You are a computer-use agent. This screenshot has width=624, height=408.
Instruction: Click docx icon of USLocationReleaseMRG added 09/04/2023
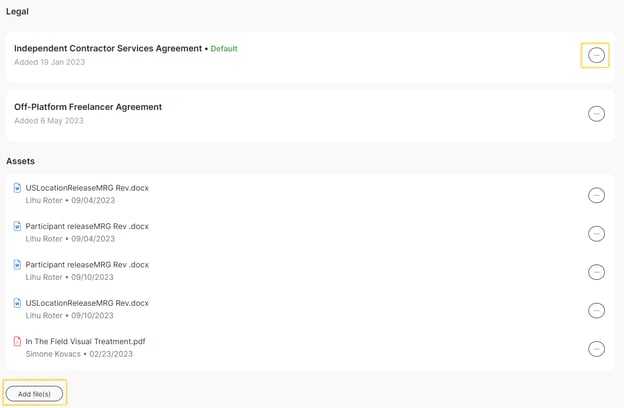(17, 188)
